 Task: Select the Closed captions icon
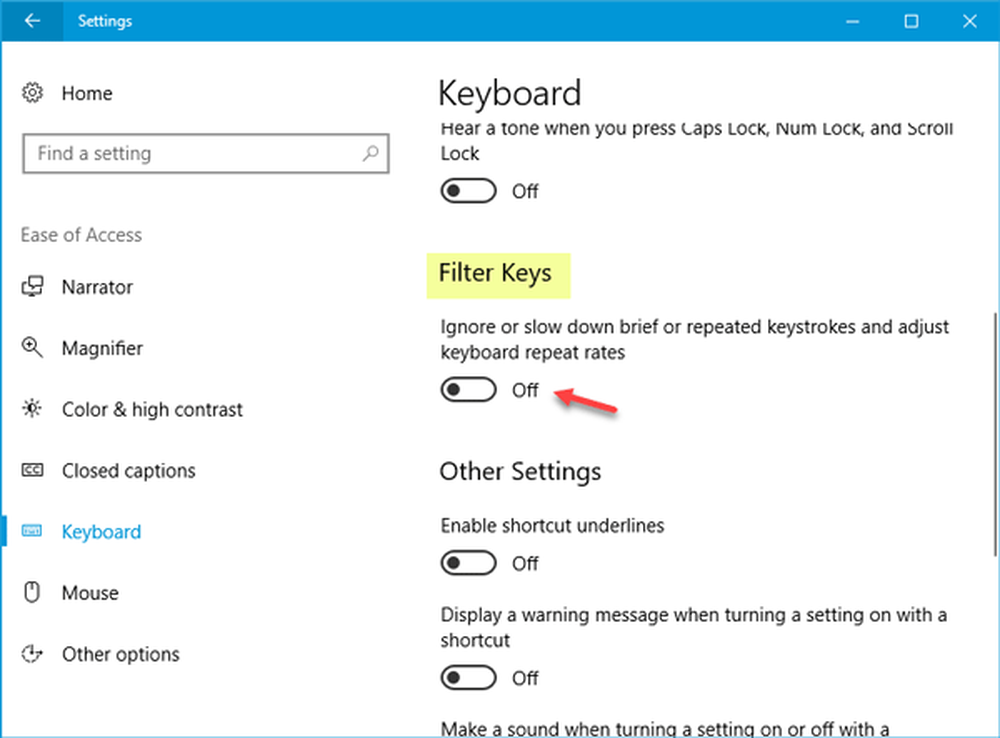click(x=33, y=470)
